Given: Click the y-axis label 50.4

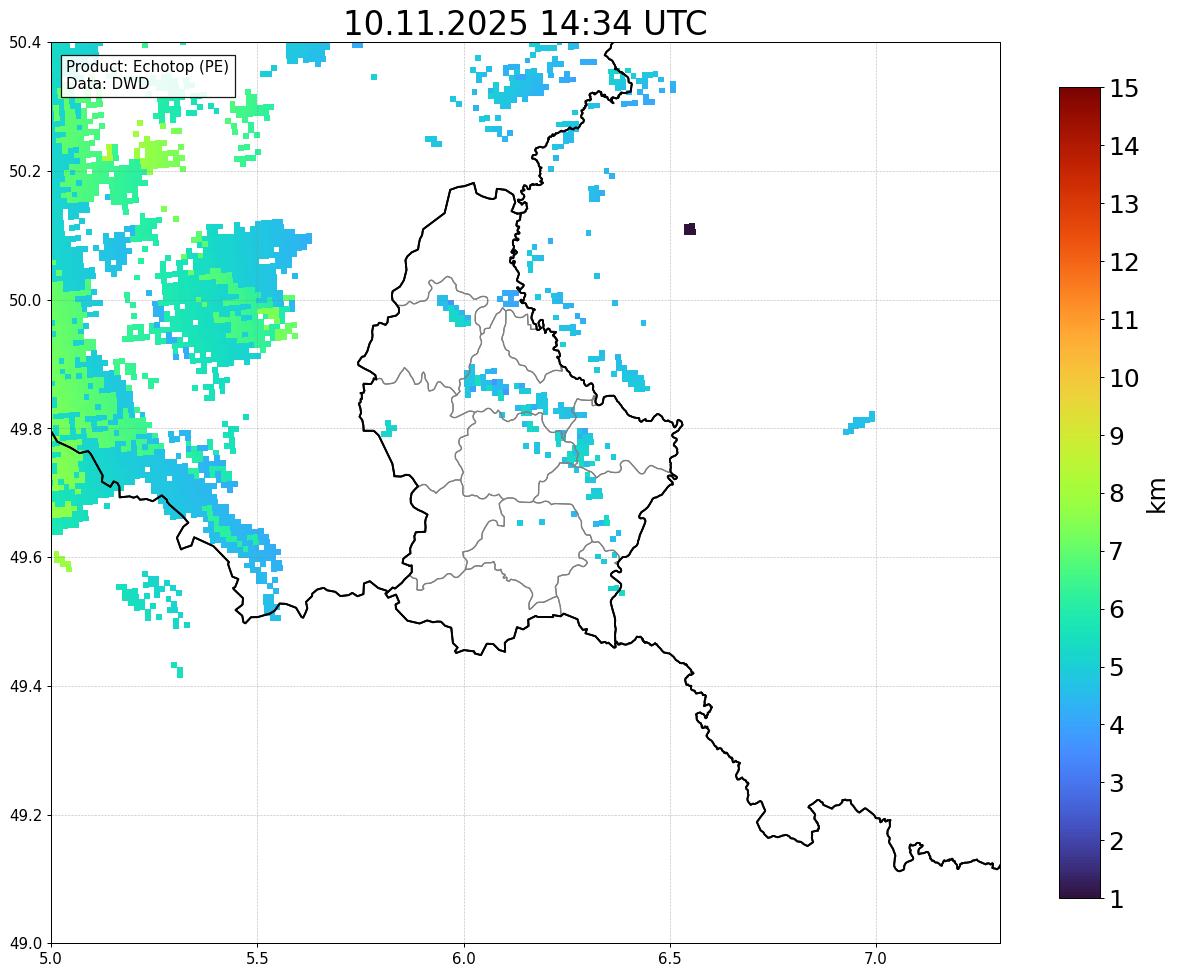Looking at the screenshot, I should pyautogui.click(x=25, y=43).
